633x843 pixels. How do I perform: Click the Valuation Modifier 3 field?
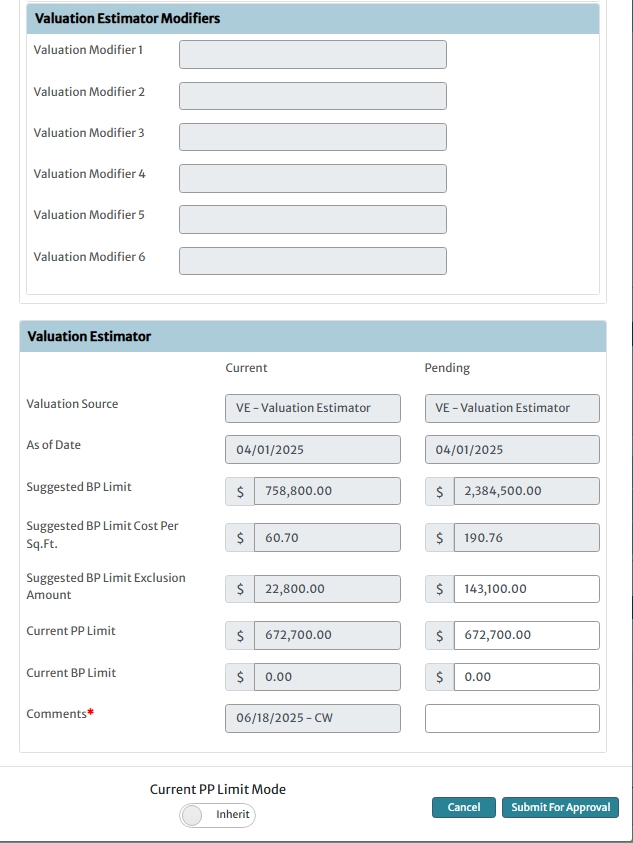(312, 137)
